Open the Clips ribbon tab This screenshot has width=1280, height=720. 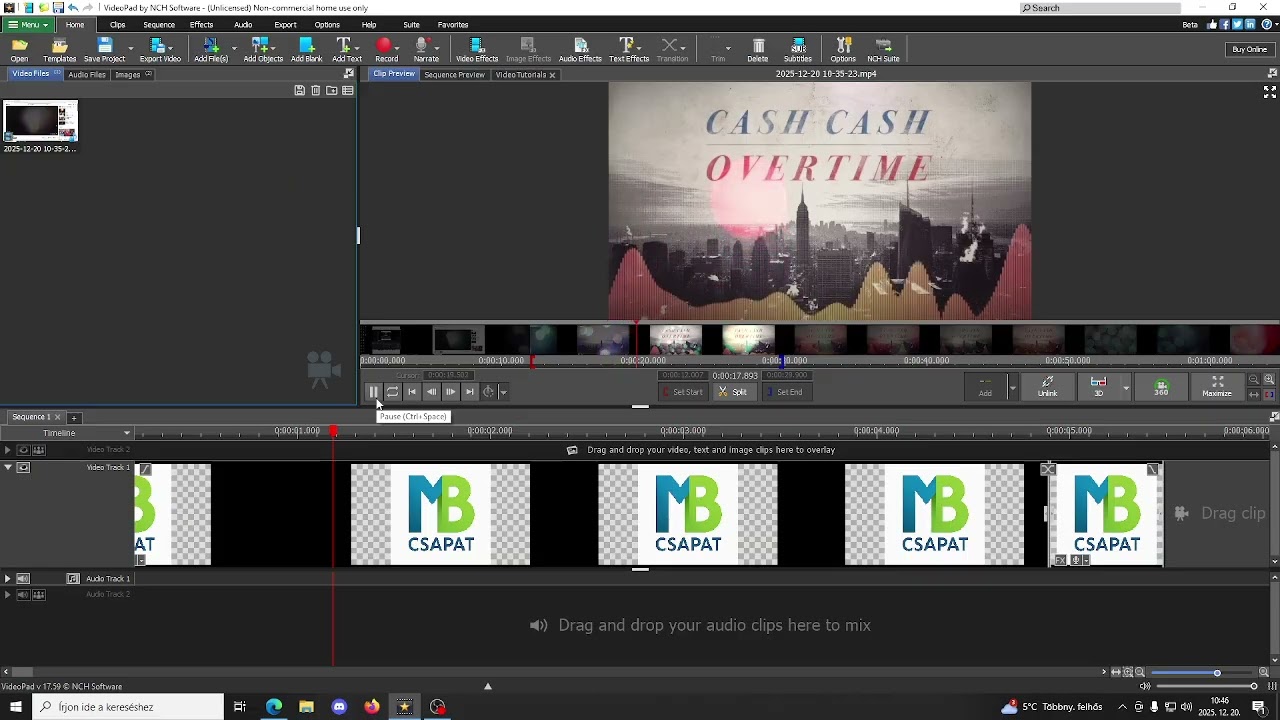point(118,24)
